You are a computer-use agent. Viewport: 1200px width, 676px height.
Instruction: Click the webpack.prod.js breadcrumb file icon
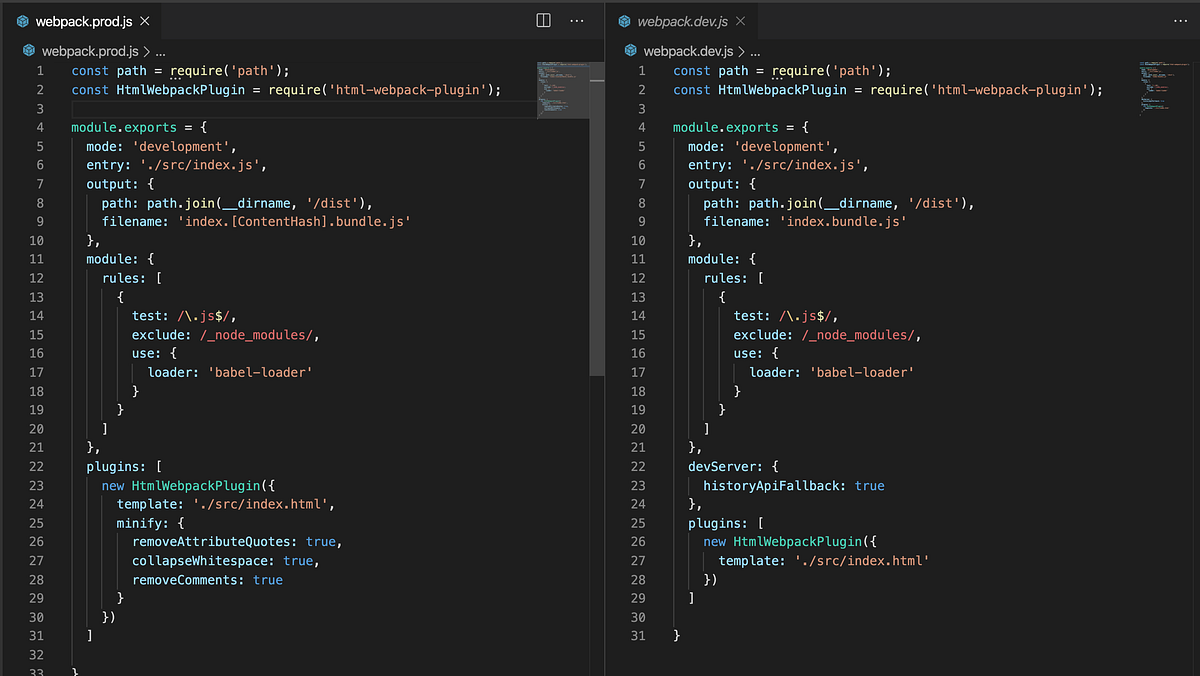click(27, 50)
